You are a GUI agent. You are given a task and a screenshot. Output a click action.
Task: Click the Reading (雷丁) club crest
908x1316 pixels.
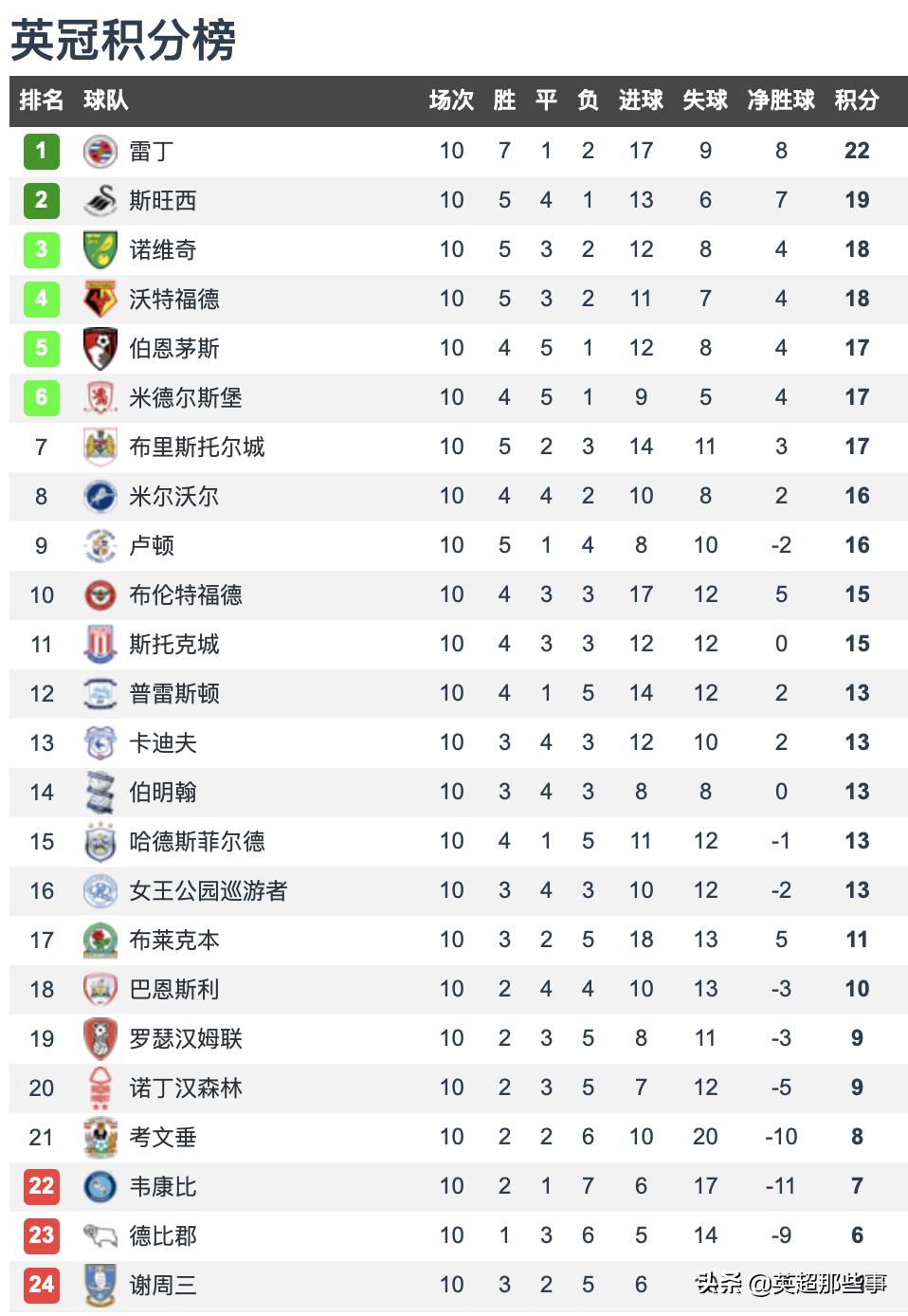click(x=100, y=151)
